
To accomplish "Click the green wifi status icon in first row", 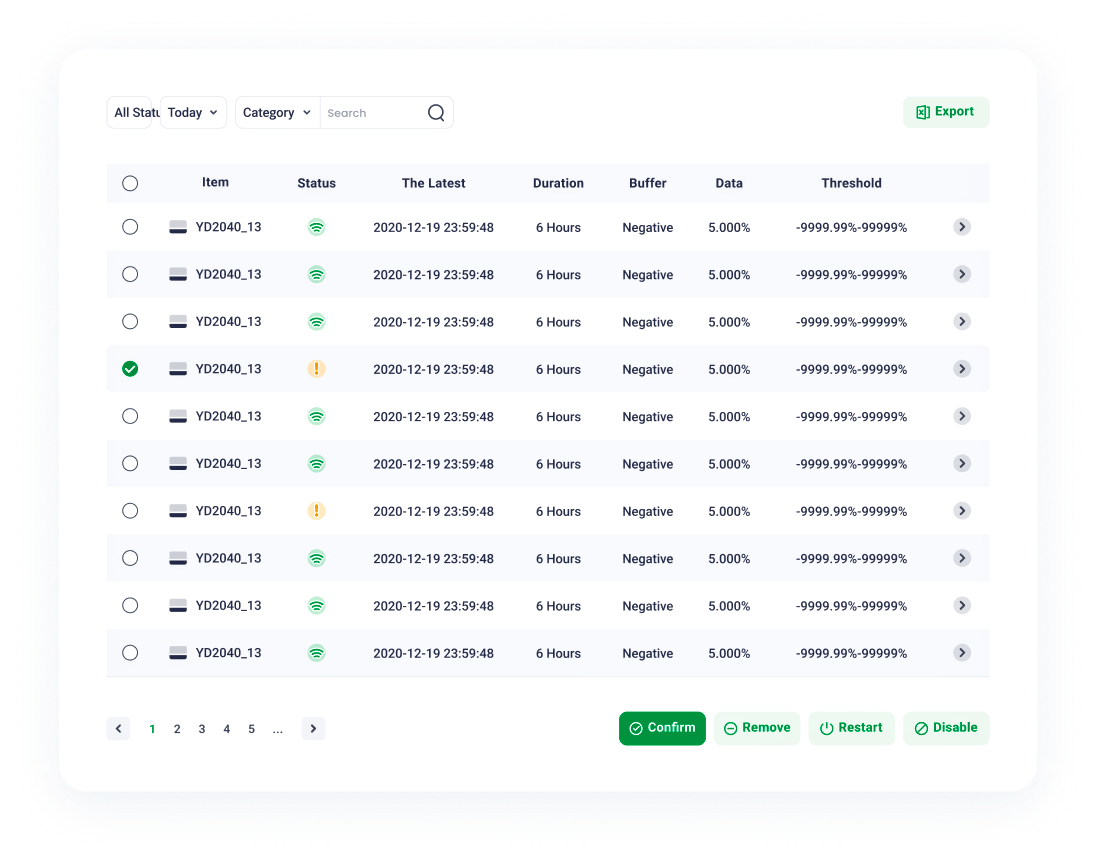I will (316, 227).
